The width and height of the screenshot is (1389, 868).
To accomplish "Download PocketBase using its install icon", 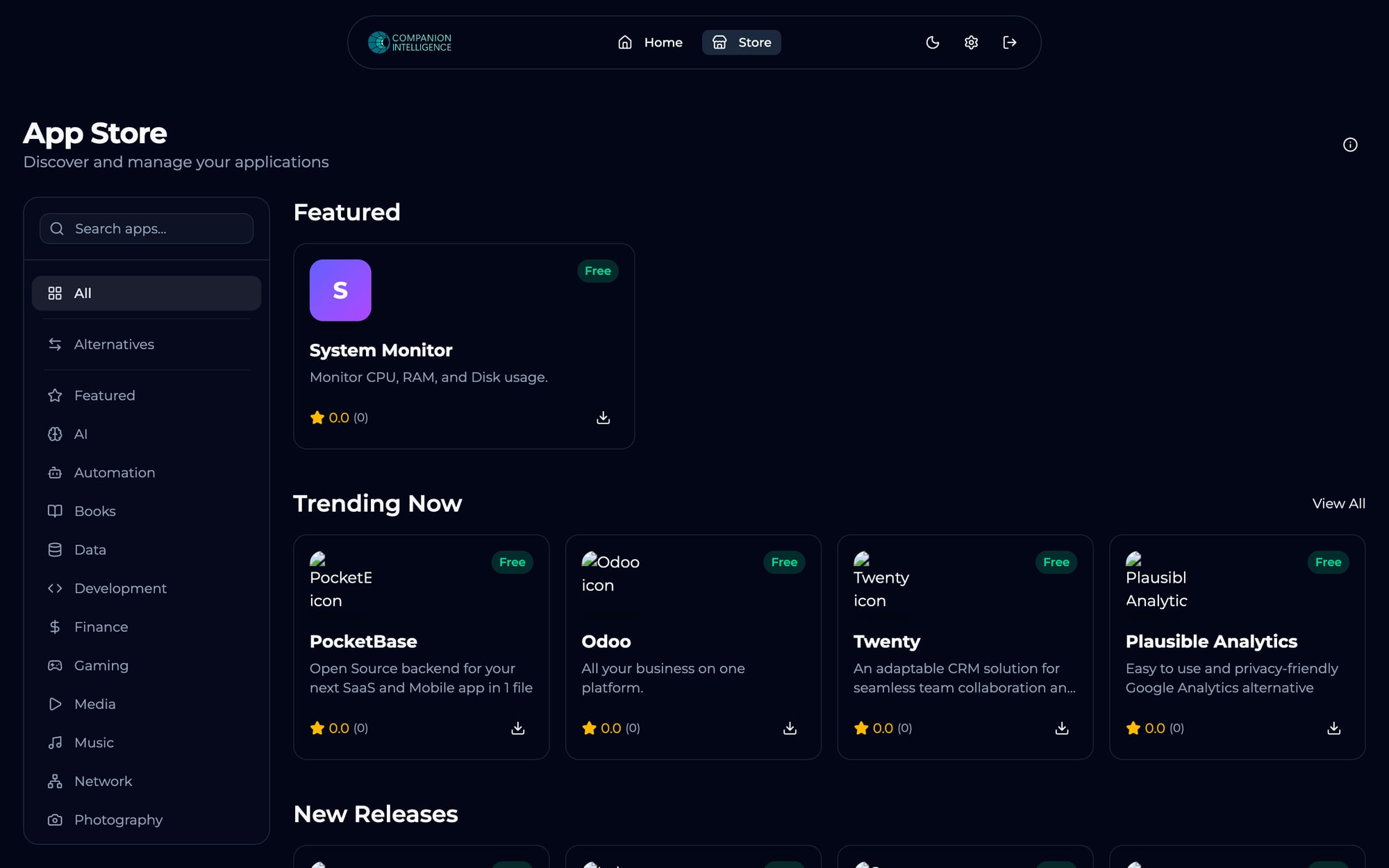I will pyautogui.click(x=517, y=728).
